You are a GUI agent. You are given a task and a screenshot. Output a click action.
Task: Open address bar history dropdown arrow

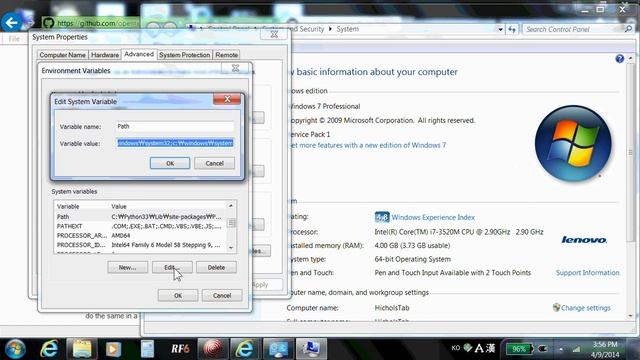click(500, 29)
